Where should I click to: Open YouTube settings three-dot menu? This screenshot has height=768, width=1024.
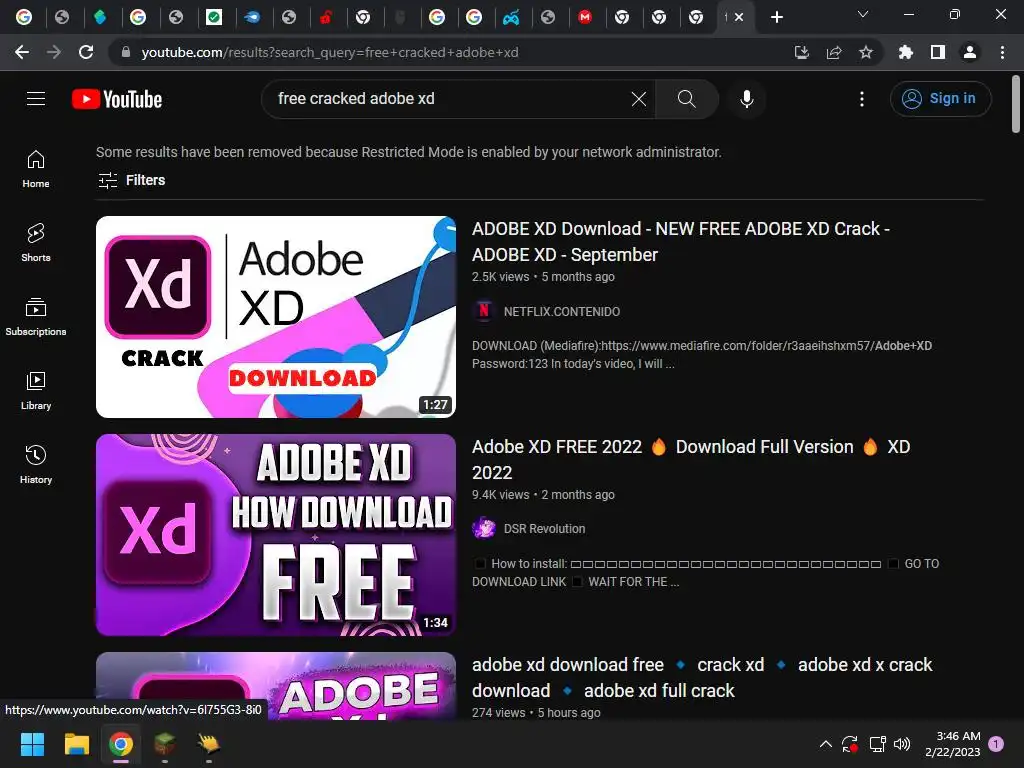coord(861,99)
